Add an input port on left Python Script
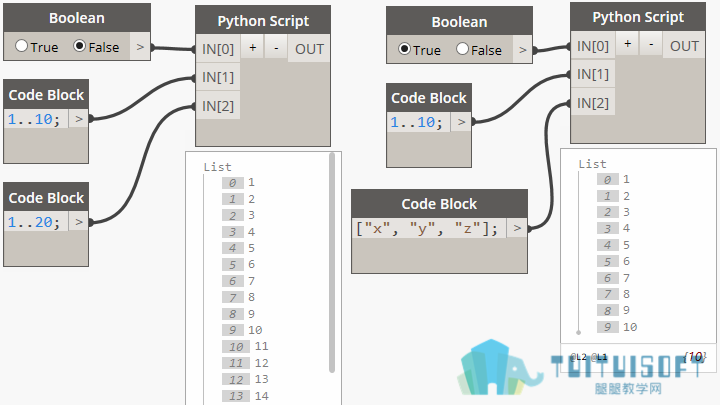 pos(253,48)
